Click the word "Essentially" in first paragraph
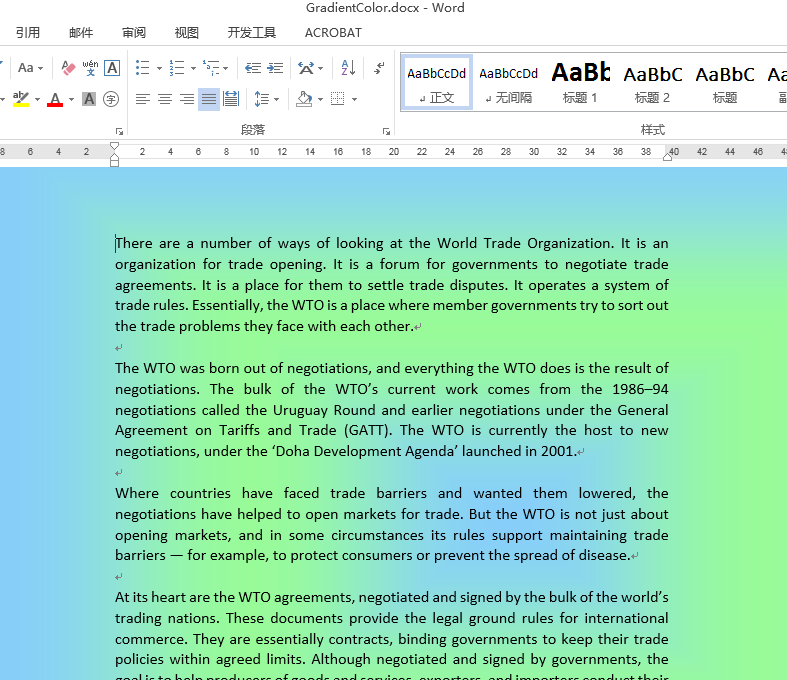This screenshot has height=680, width=787. point(226,306)
